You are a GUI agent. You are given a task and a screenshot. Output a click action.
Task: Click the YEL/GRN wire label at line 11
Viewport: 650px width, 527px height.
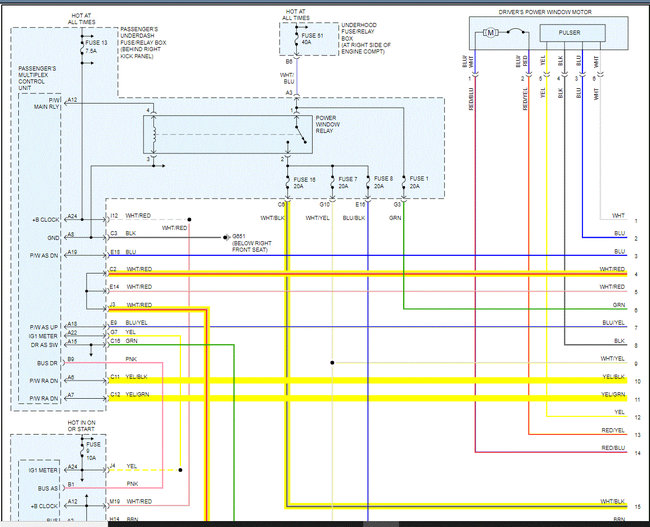coord(613,395)
